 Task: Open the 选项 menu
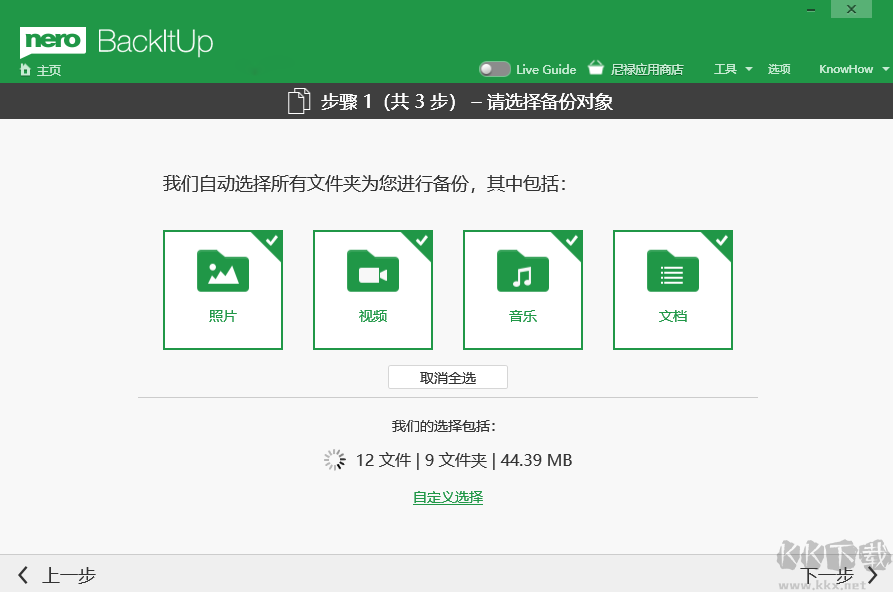pyautogui.click(x=779, y=69)
